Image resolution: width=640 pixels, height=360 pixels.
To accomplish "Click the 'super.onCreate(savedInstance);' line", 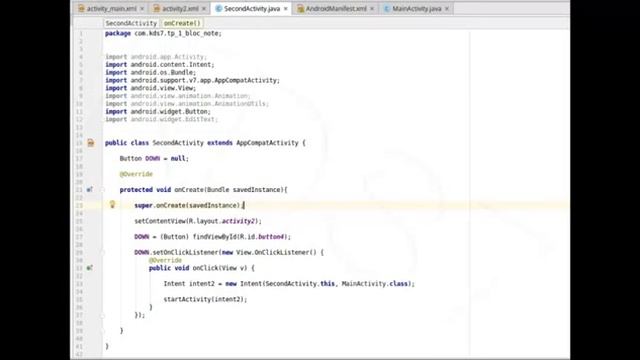I will coord(189,205).
